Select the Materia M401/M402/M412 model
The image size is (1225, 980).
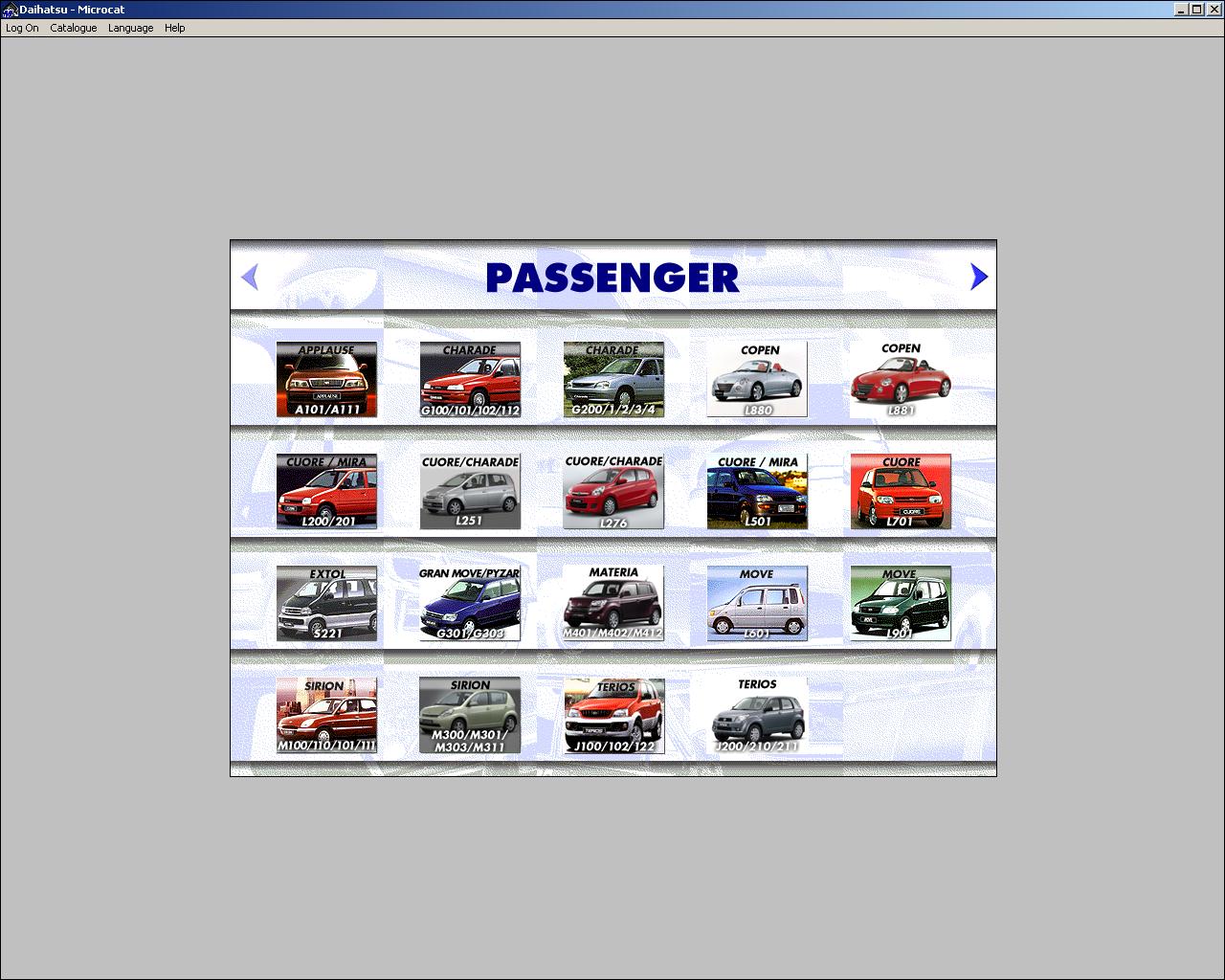pos(612,603)
